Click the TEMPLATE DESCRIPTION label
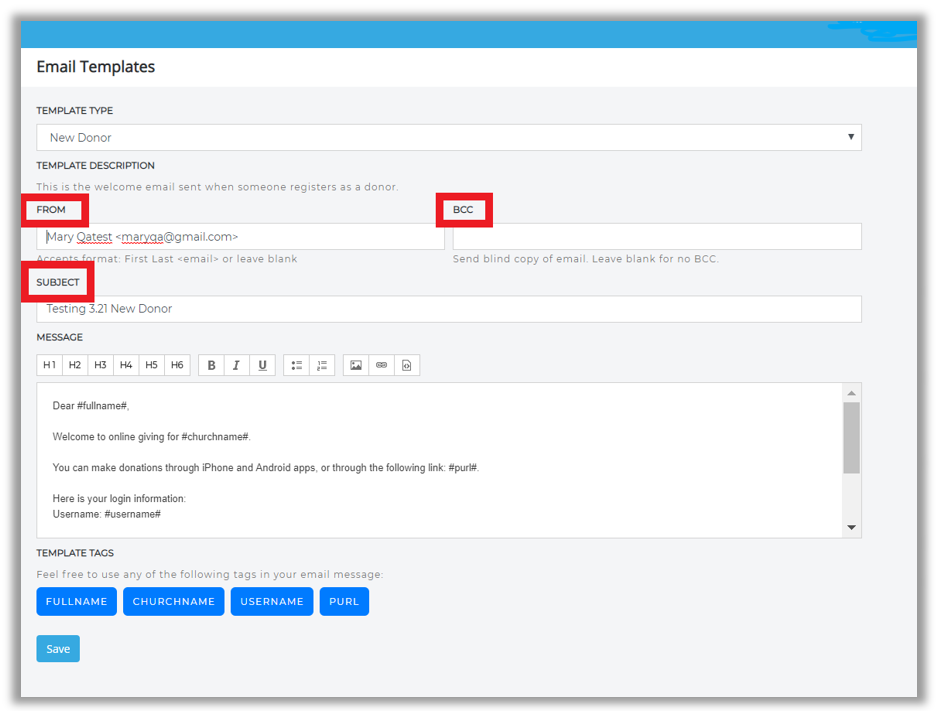 click(x=96, y=166)
